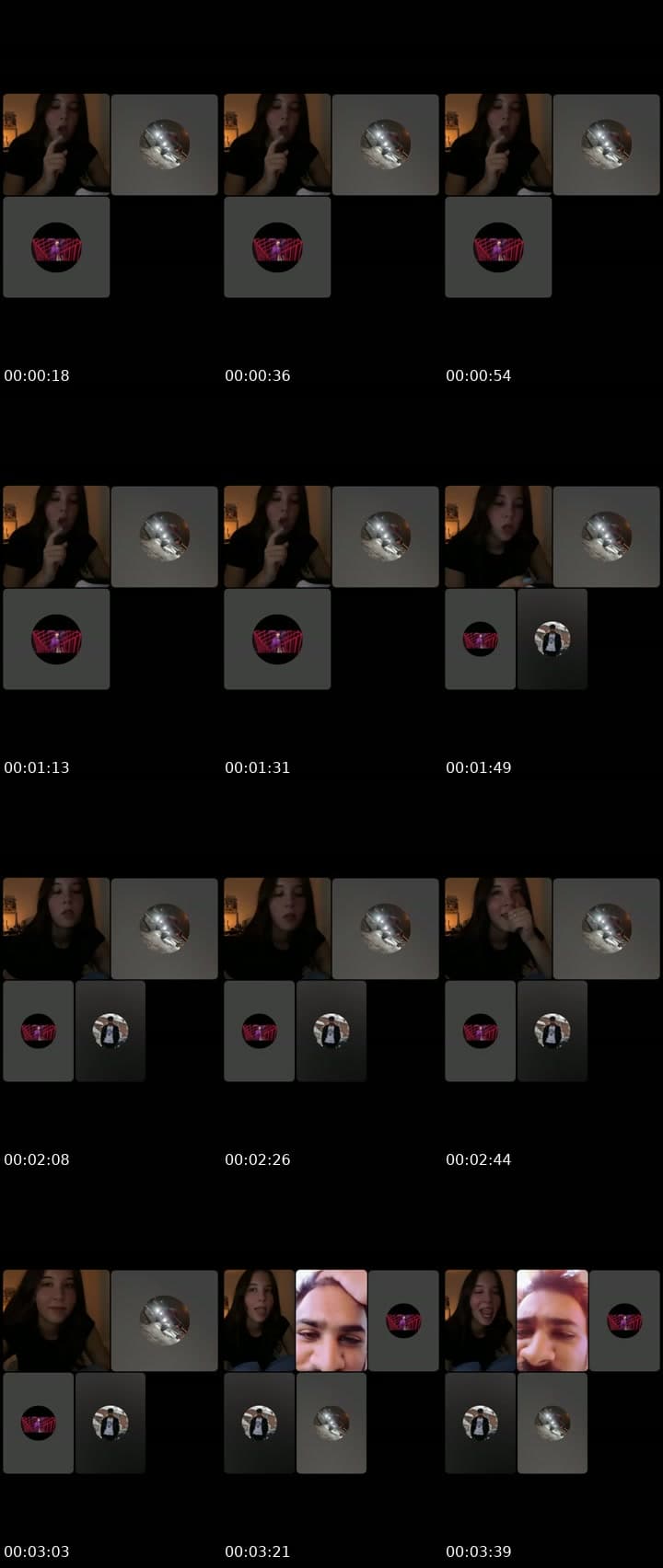The image size is (663, 1568).
Task: Pick the standing-man avatar in frame 00:02:08
Action: click(x=110, y=1032)
